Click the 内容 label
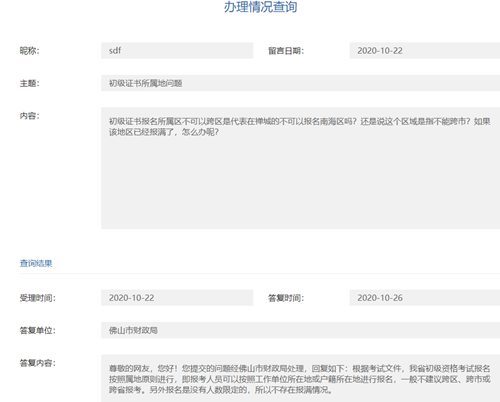Viewport: 500px width, 402px height. click(x=30, y=116)
